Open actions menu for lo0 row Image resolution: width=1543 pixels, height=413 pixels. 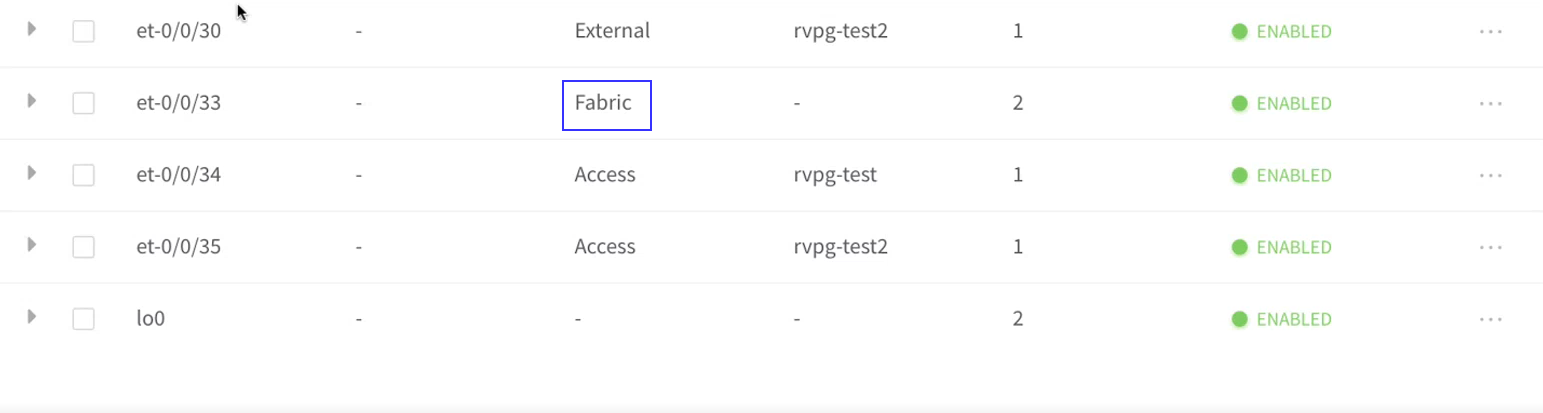coord(1490,319)
